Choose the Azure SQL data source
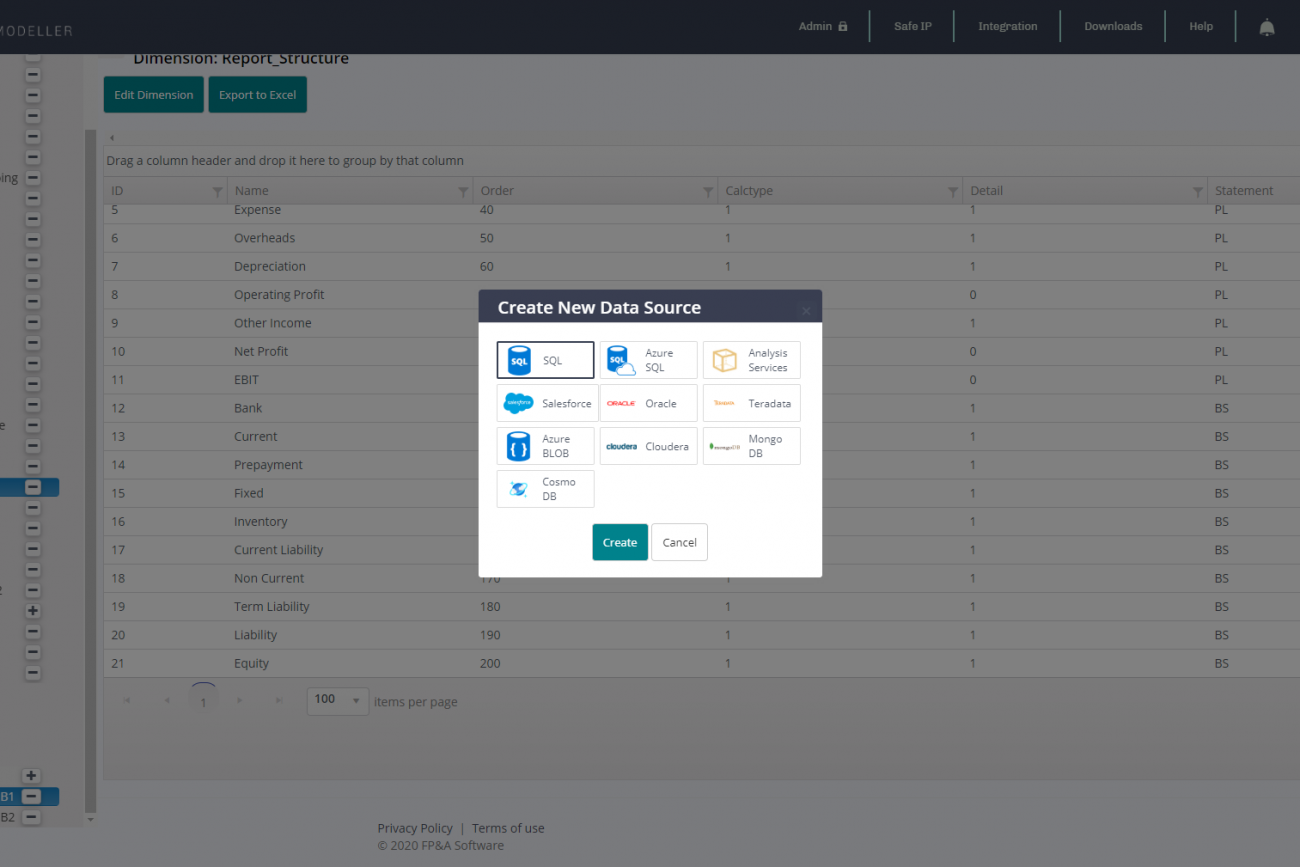 click(648, 360)
